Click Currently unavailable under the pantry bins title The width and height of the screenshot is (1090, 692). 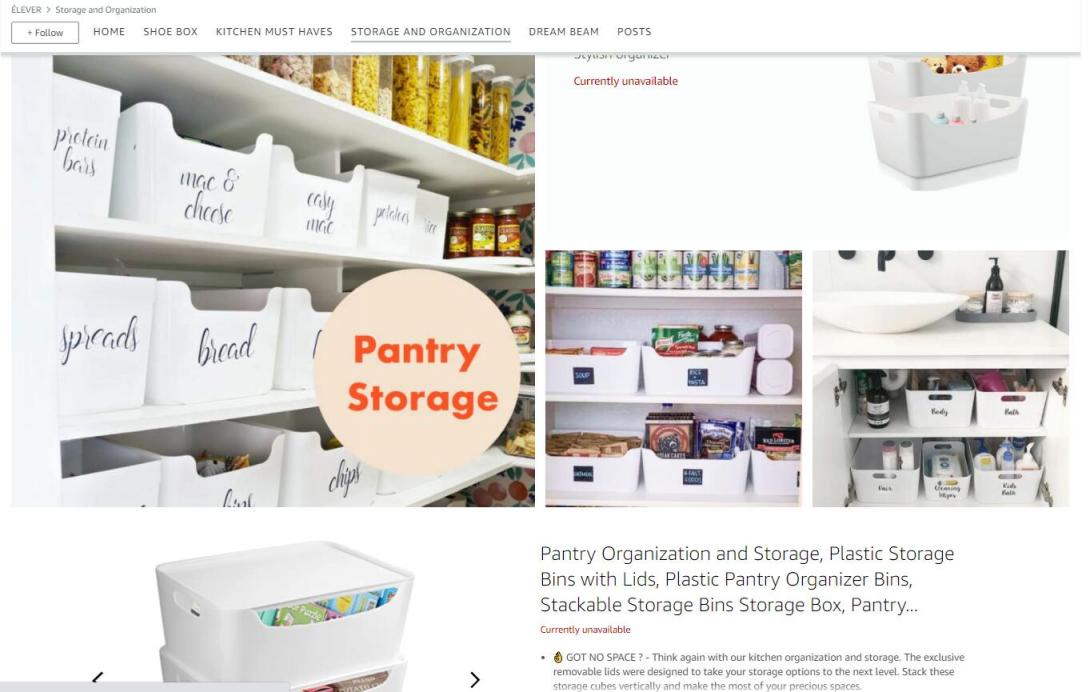[x=585, y=629]
